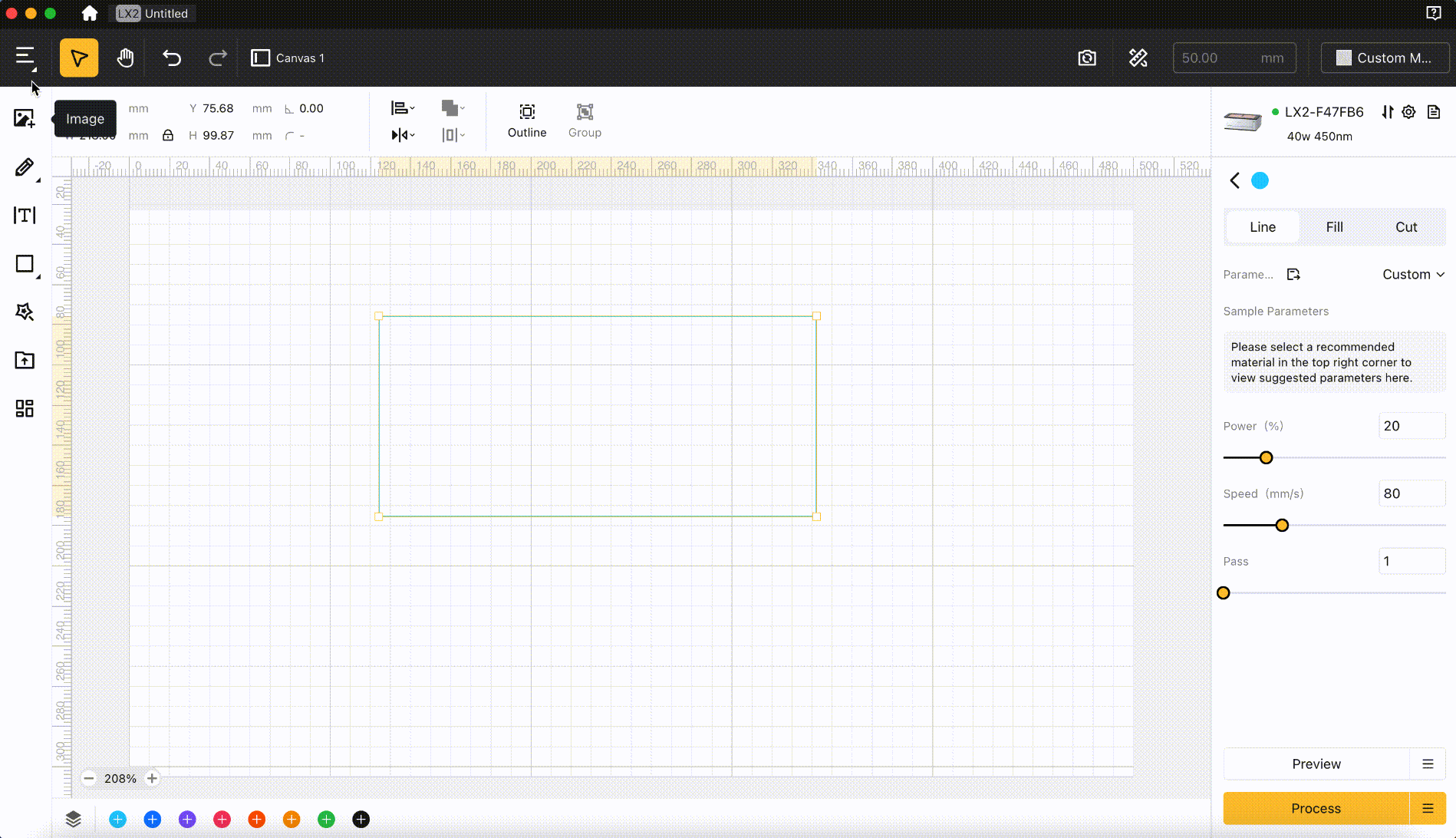Open the AI star creation tool

click(25, 312)
